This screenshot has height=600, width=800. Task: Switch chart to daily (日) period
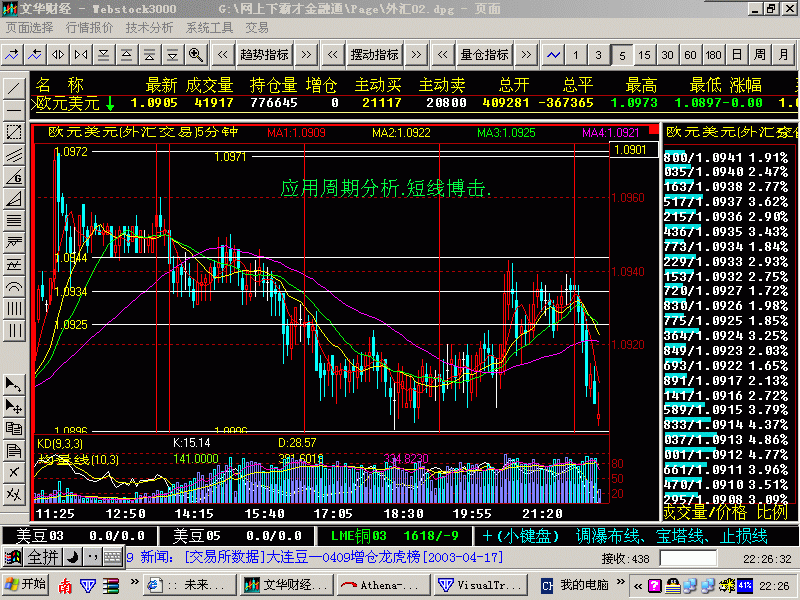point(737,54)
